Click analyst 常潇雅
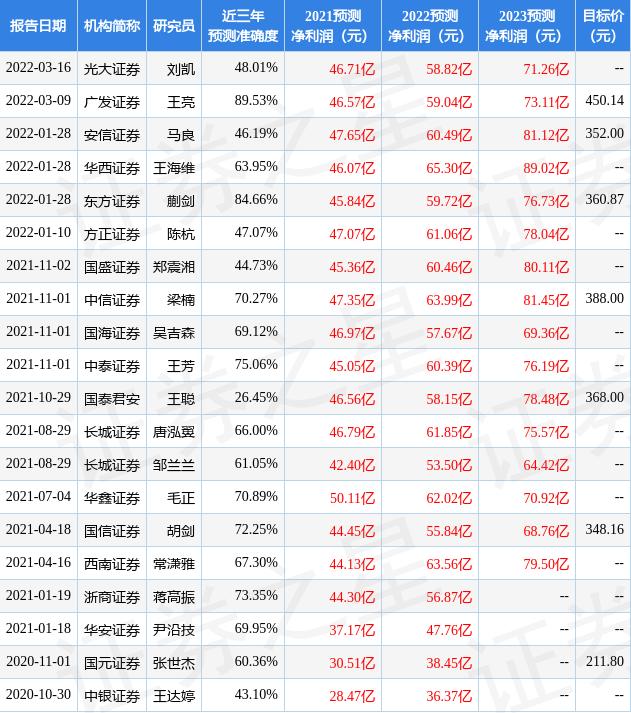This screenshot has width=631, height=713. tap(174, 564)
